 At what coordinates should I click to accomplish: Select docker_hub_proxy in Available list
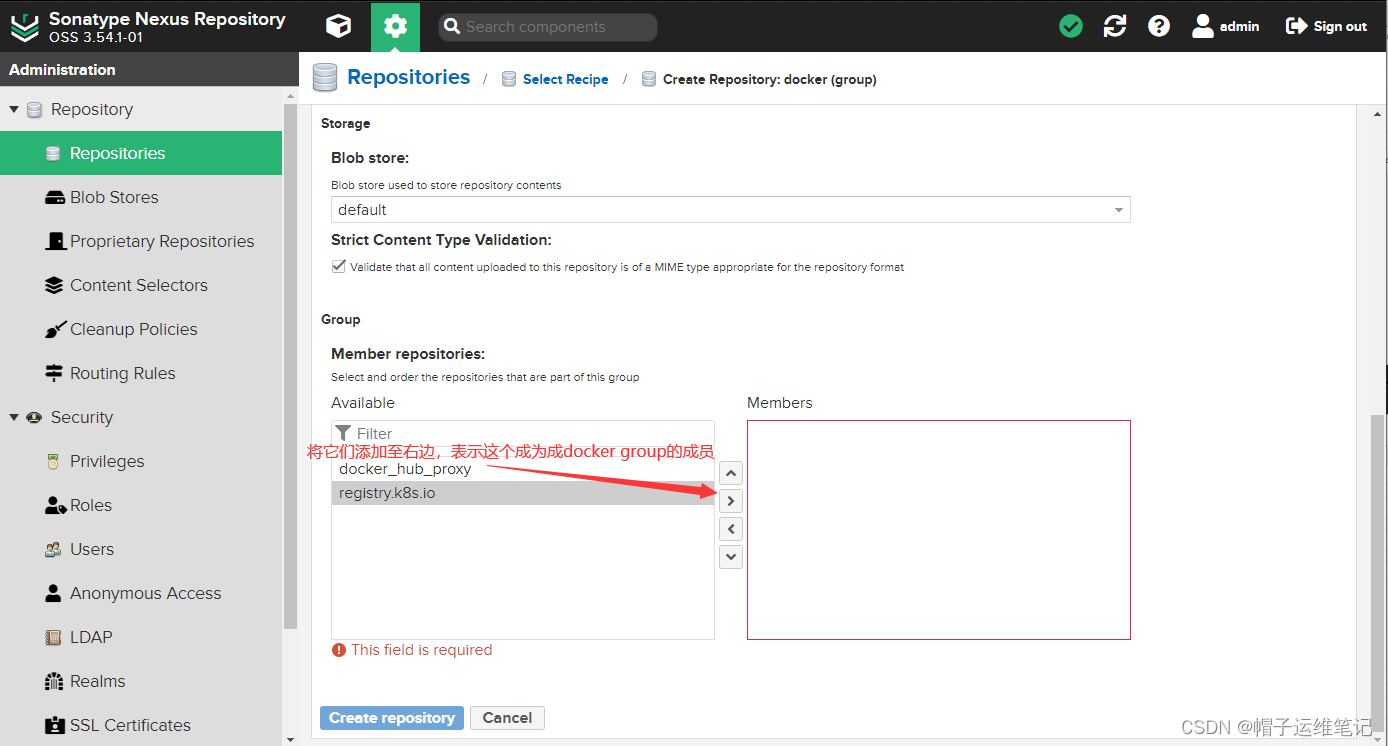click(523, 469)
